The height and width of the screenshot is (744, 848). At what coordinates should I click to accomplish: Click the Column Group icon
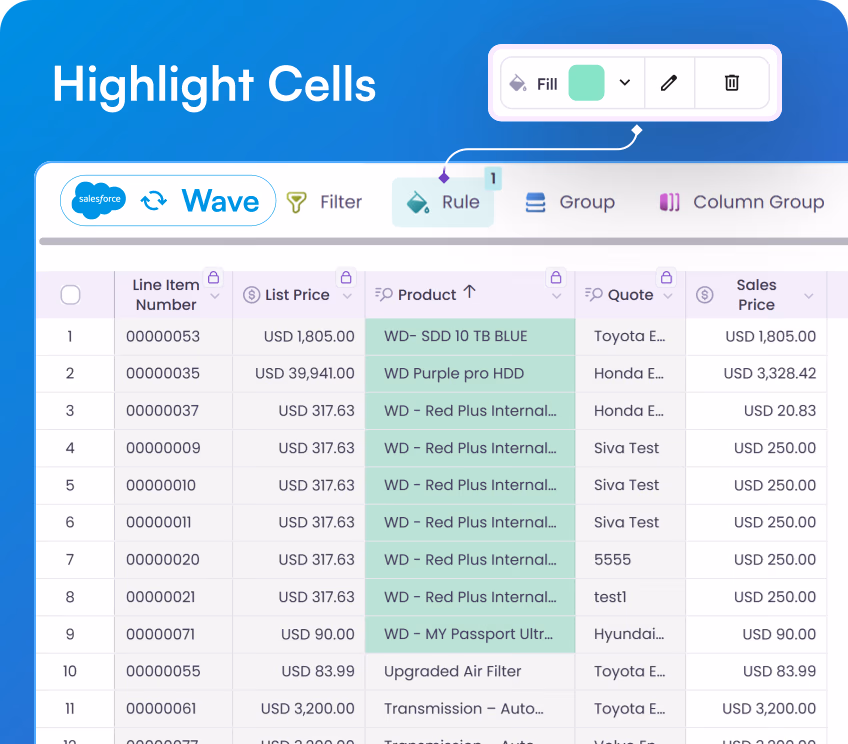pos(669,202)
